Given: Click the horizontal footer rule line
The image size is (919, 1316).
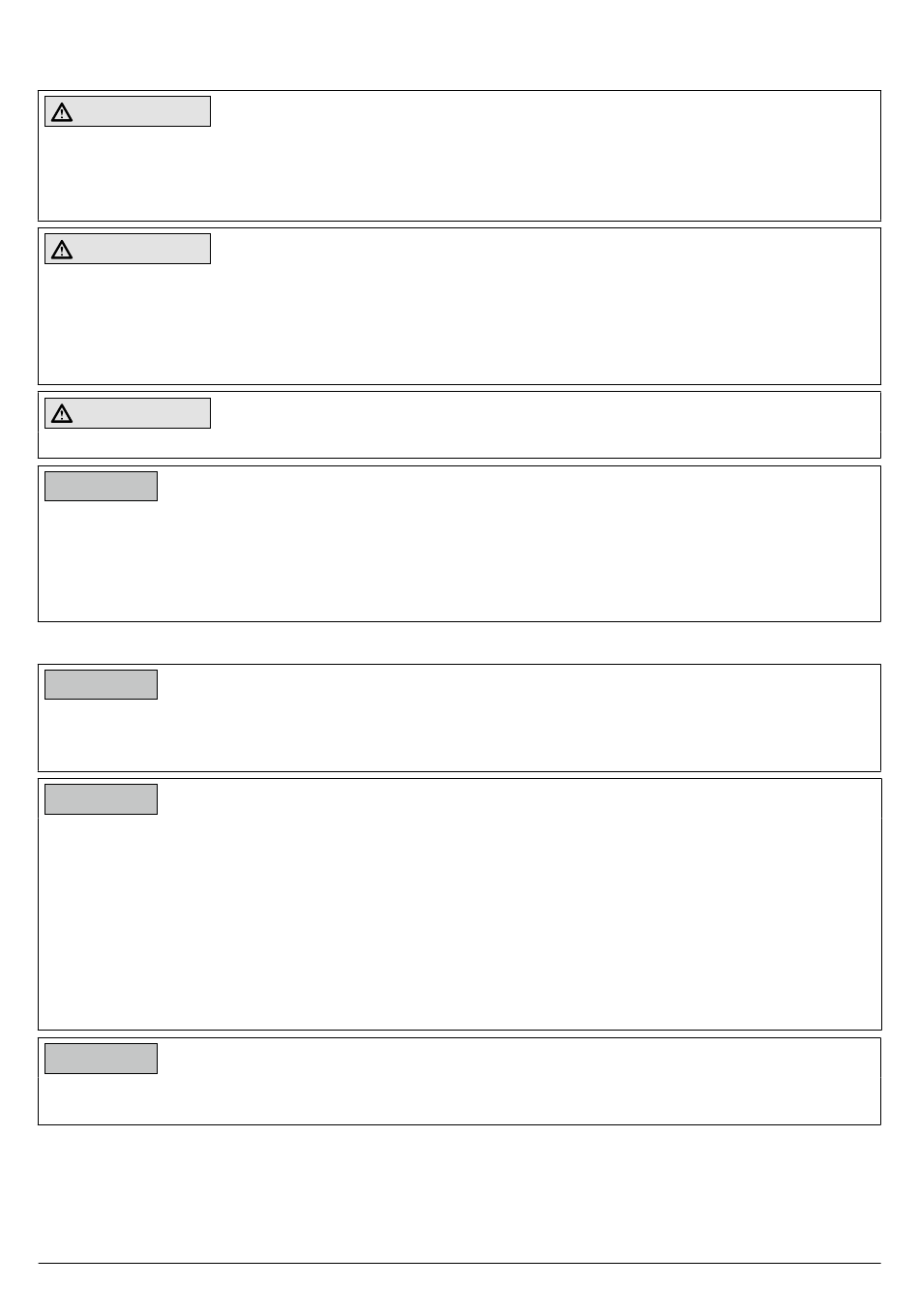Looking at the screenshot, I should coord(459,1263).
